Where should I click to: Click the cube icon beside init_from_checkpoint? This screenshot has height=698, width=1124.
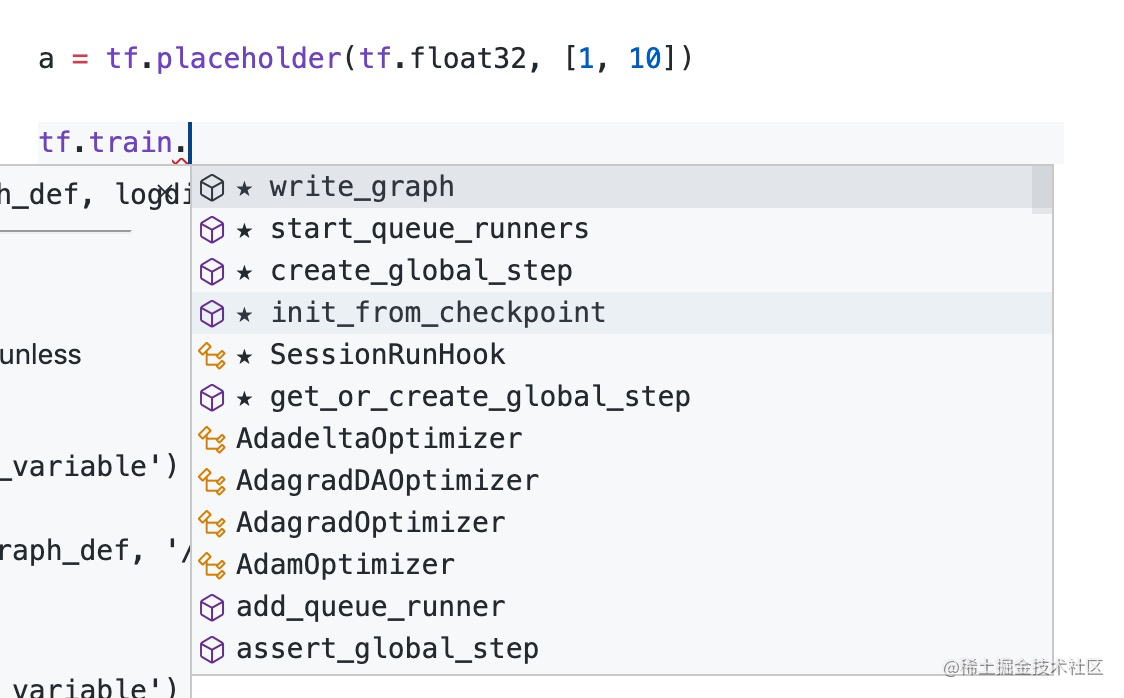[x=212, y=314]
